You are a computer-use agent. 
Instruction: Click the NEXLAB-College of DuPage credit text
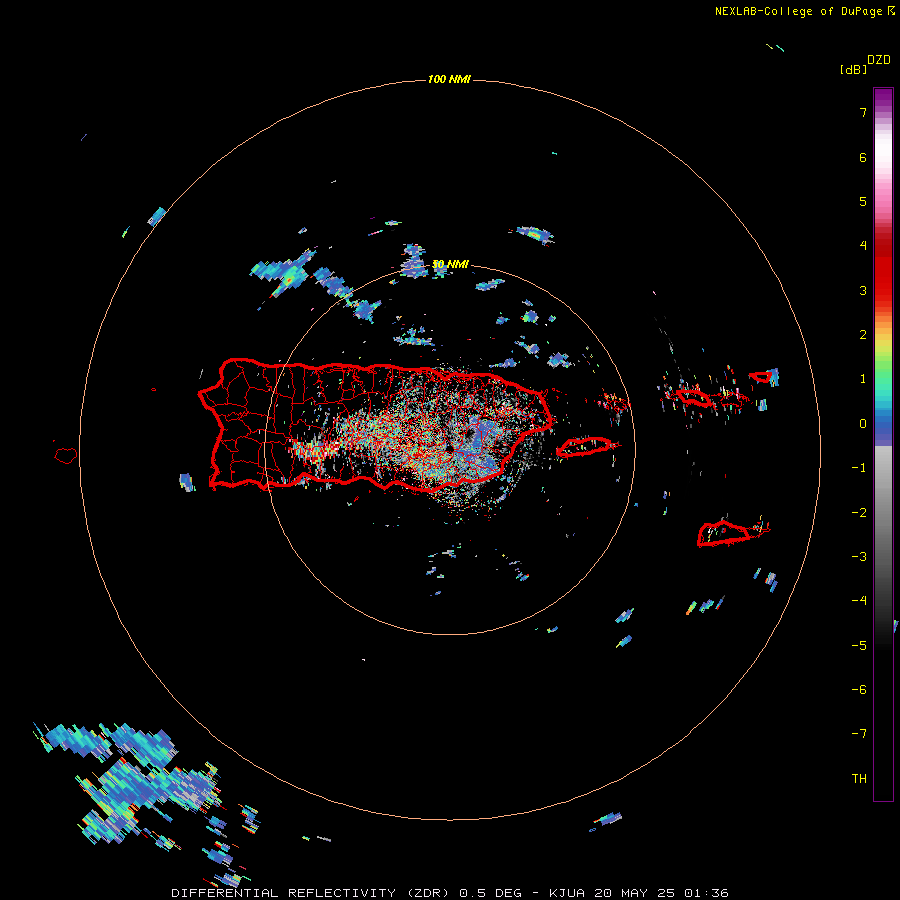pyautogui.click(x=798, y=11)
